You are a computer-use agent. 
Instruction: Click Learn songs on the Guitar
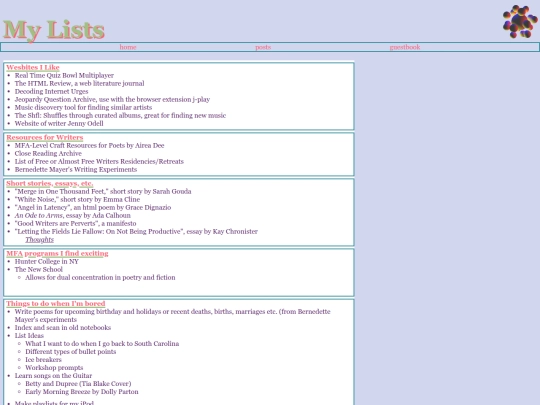click(x=53, y=375)
